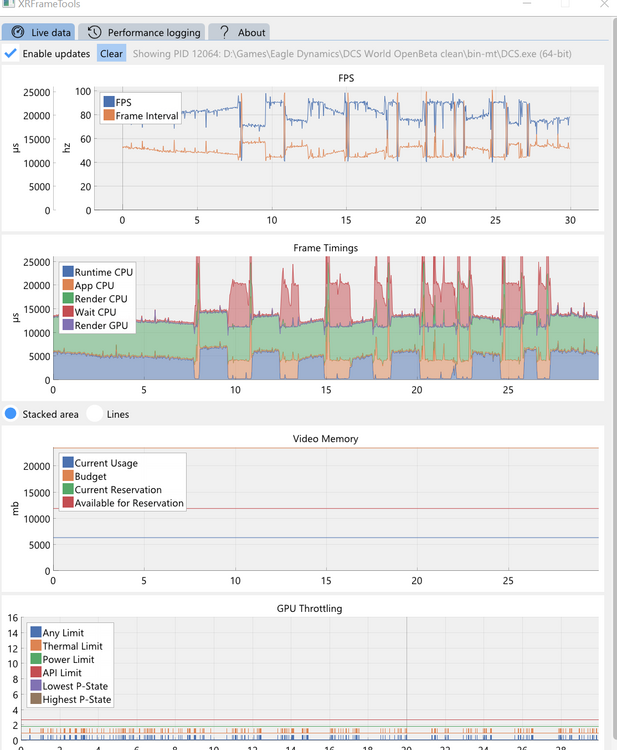The image size is (617, 750).
Task: Click the XRFrameTools app icon in title bar
Action: pos(8,4)
